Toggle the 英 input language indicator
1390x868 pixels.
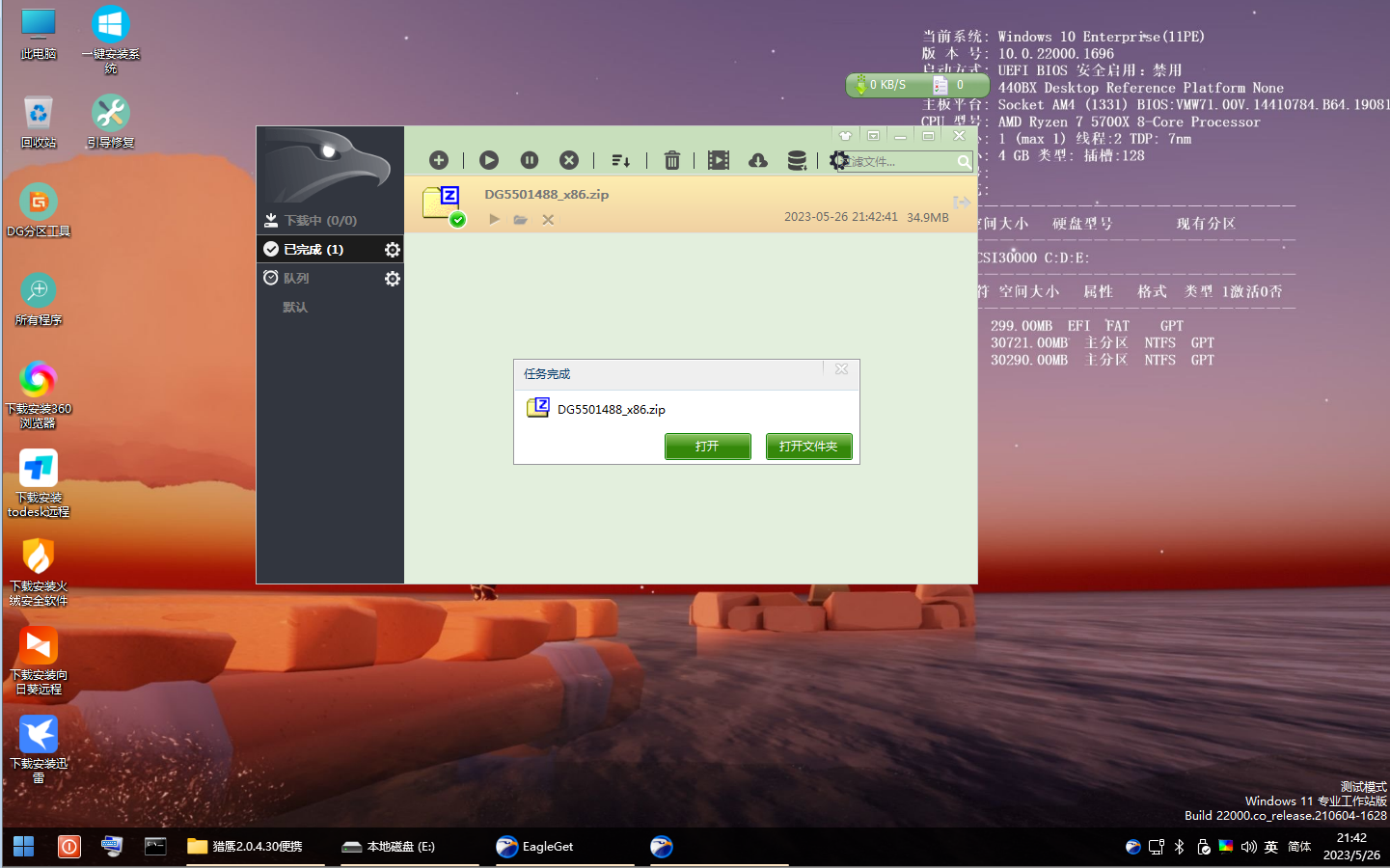tap(1271, 847)
